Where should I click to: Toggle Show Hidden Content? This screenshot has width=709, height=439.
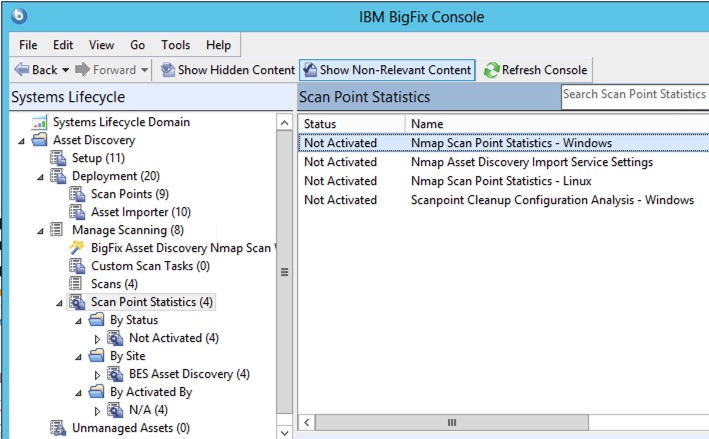227,70
